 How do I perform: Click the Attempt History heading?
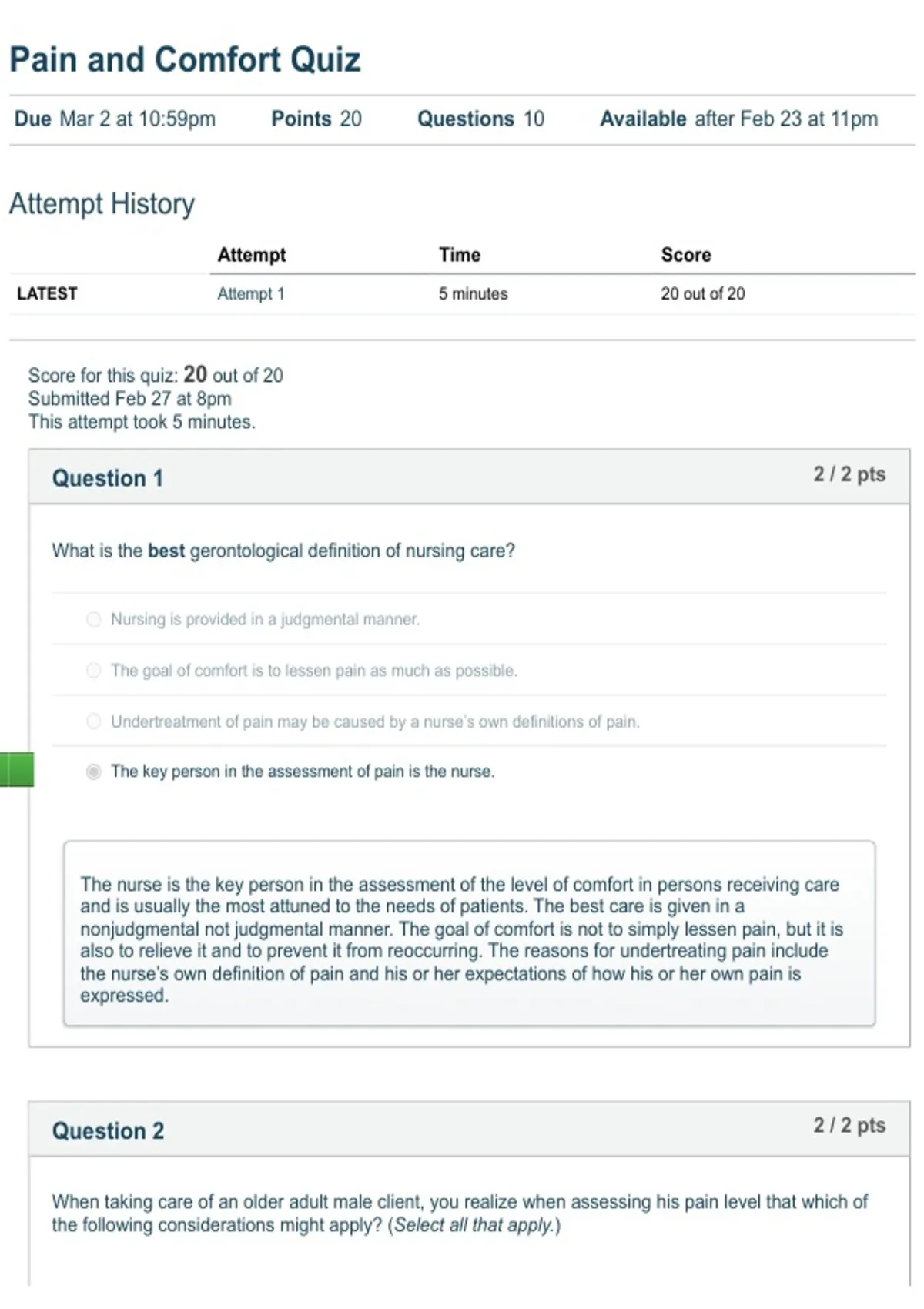point(102,204)
